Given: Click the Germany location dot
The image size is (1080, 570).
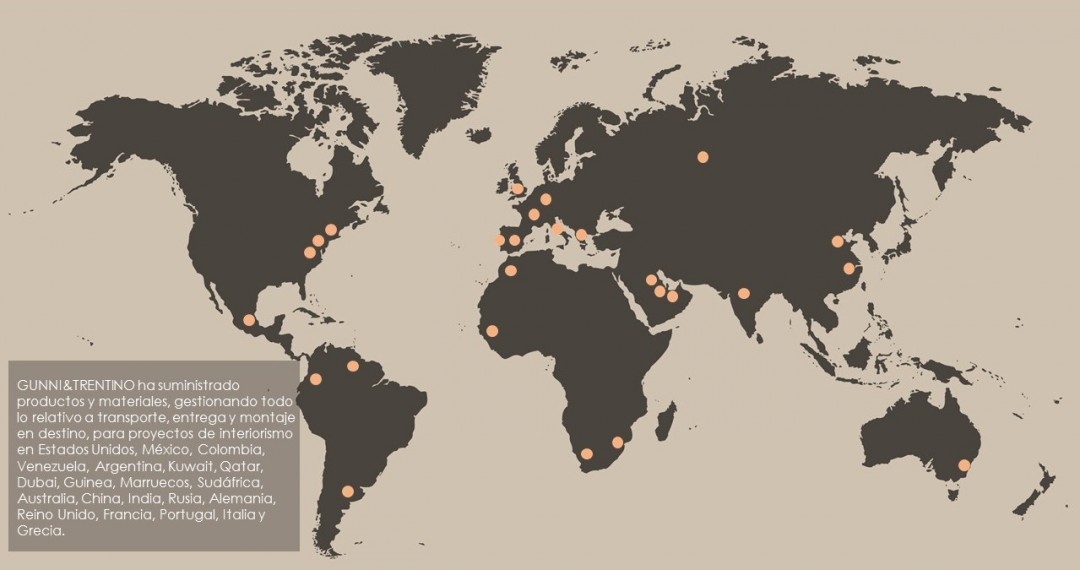Looking at the screenshot, I should pos(545,199).
